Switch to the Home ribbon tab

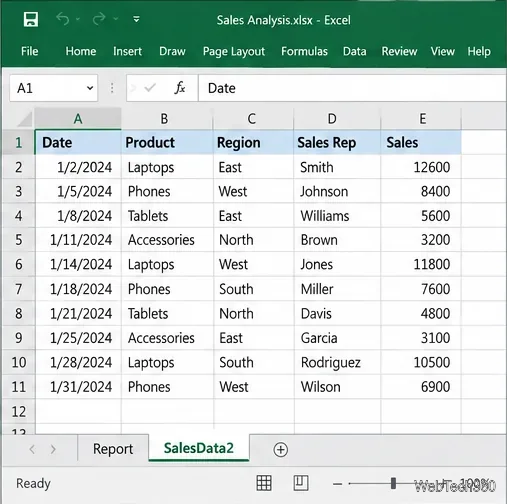(81, 51)
